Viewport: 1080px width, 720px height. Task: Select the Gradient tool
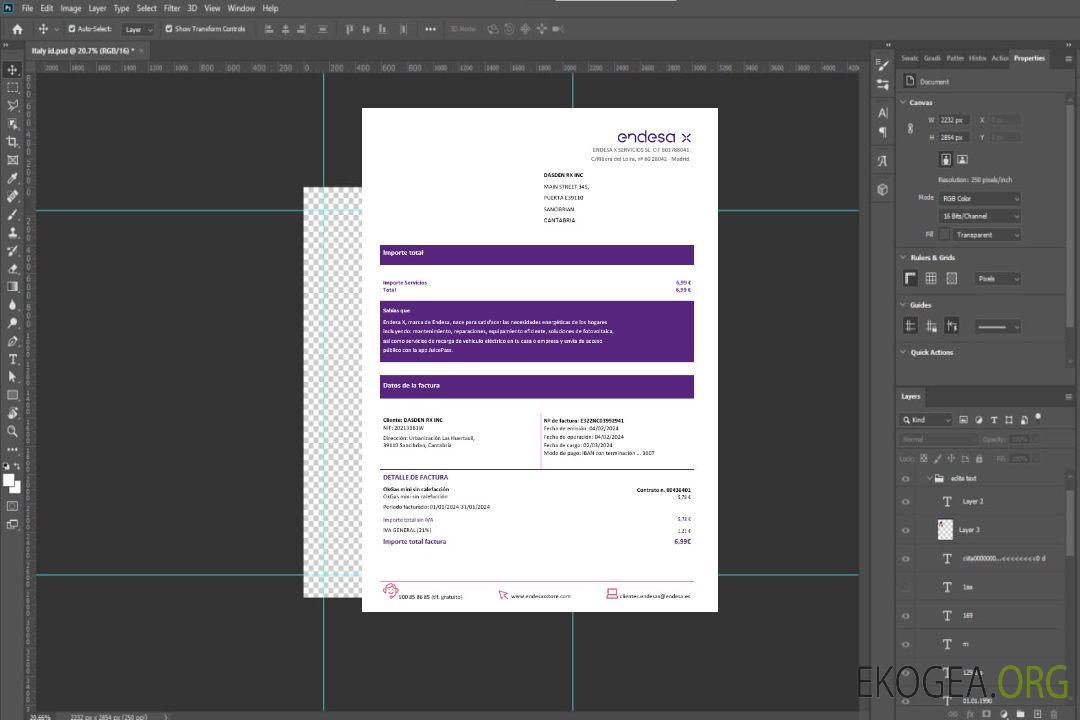[12, 287]
